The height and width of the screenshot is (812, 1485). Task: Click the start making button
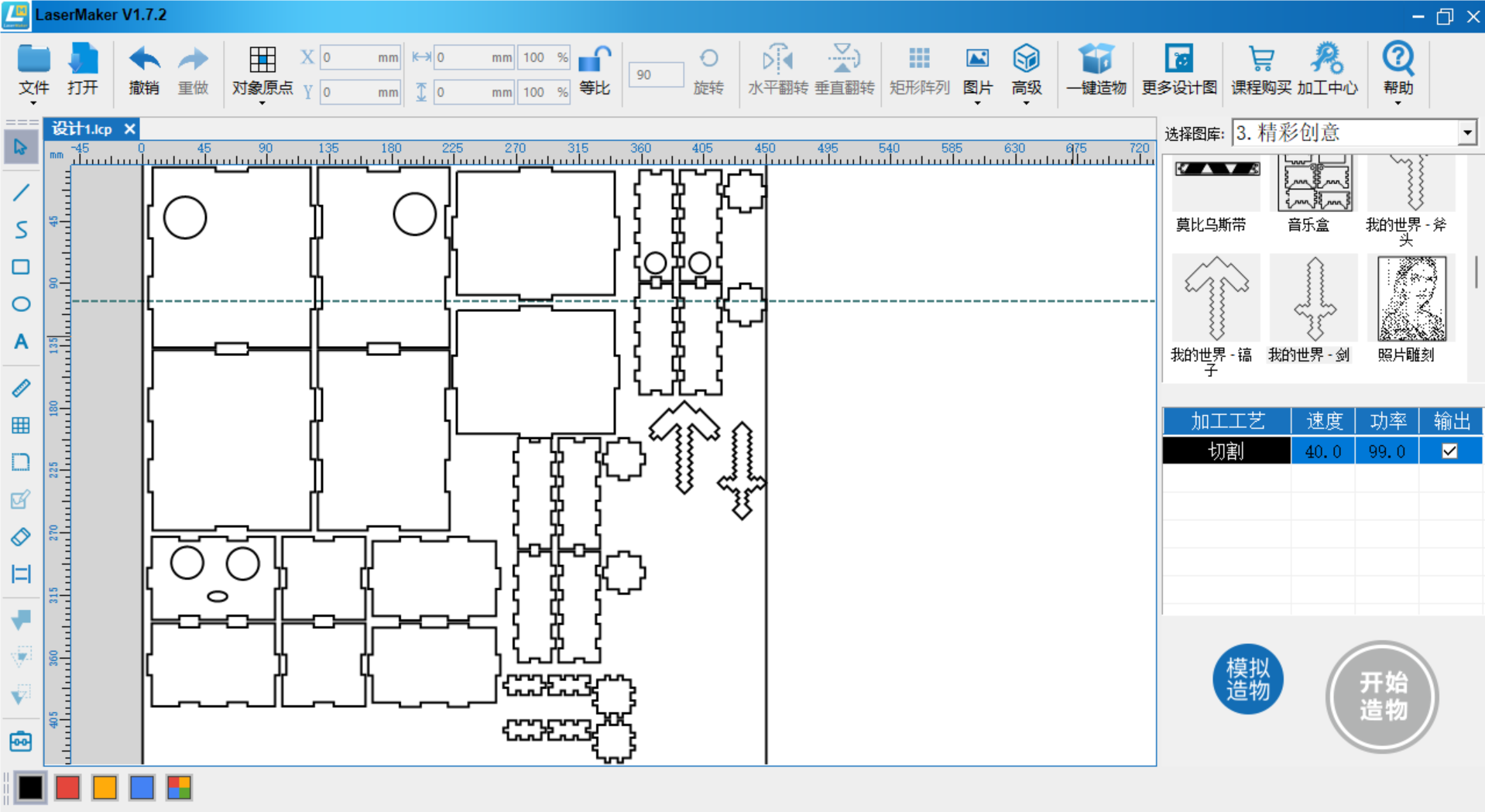(x=1382, y=696)
